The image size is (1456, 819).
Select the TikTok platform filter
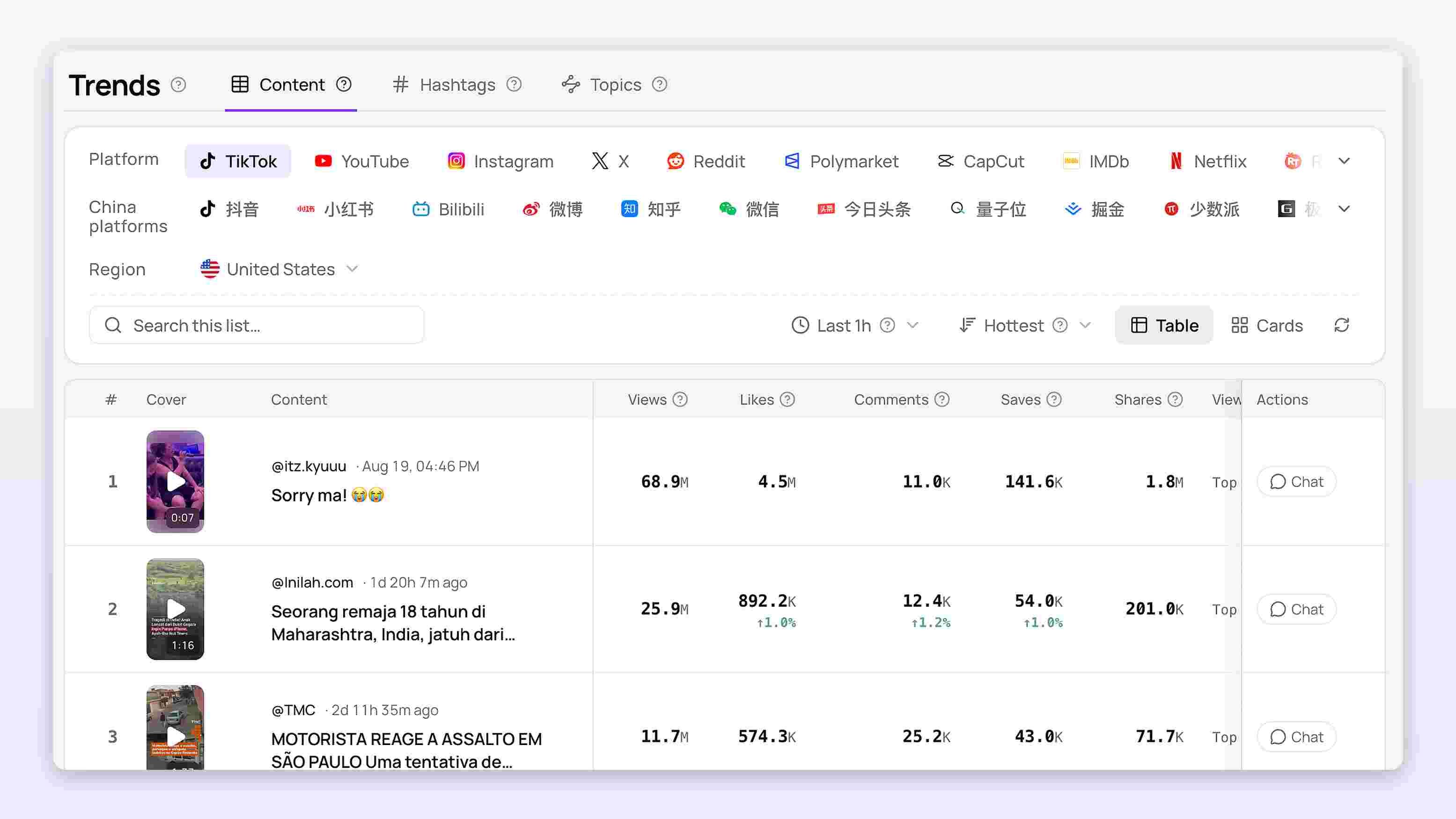click(238, 161)
